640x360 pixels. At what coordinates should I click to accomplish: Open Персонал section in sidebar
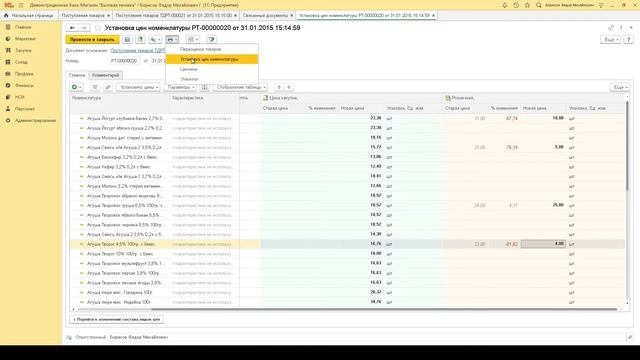coord(25,109)
